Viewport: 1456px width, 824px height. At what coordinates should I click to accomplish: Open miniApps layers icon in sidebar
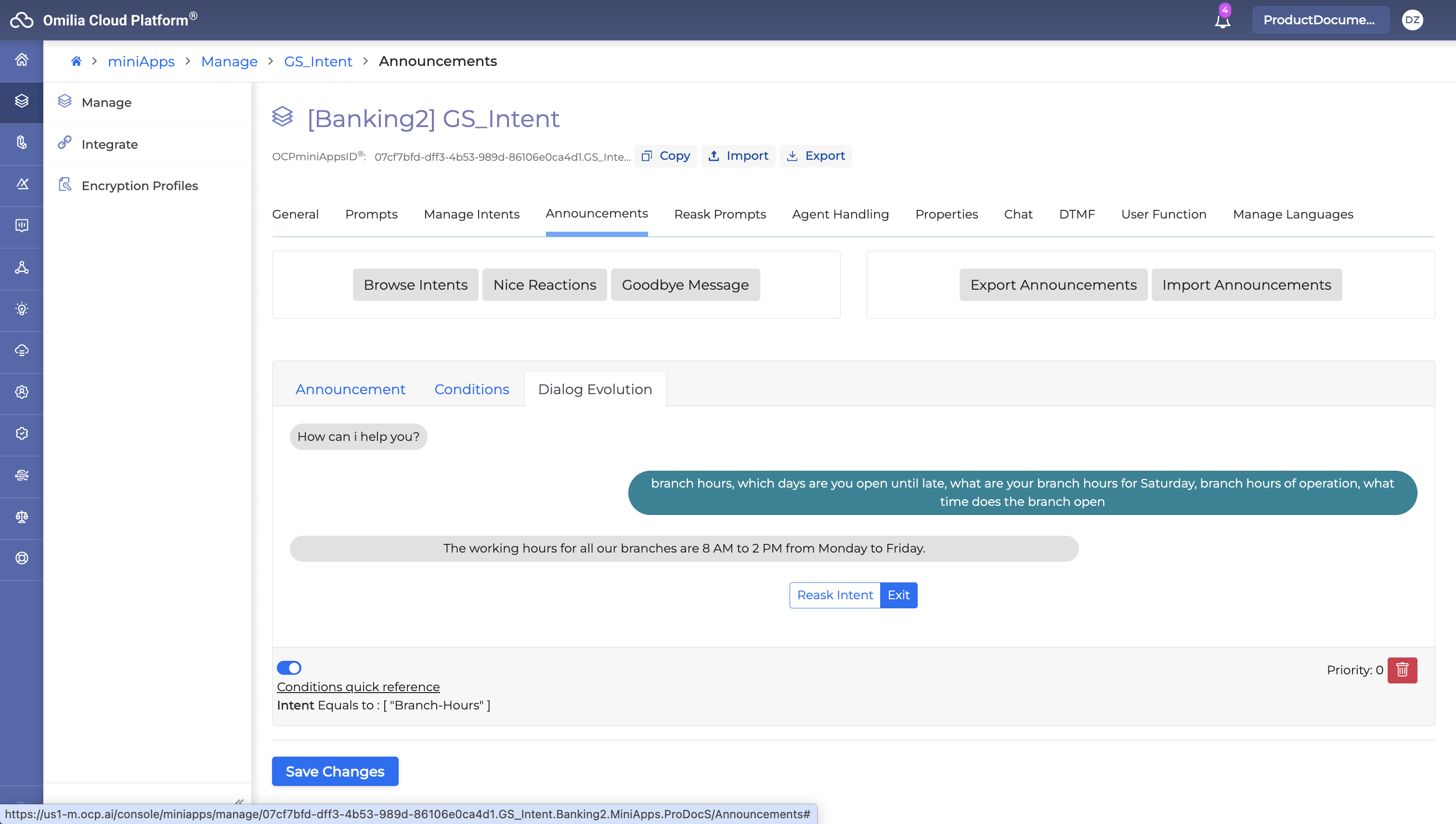tap(22, 101)
